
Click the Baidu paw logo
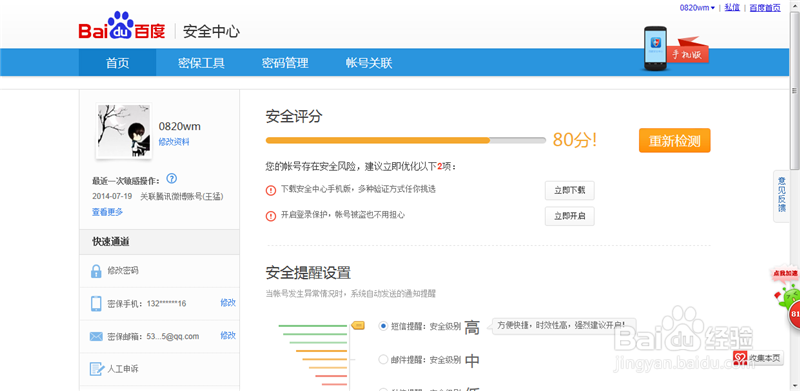[x=122, y=26]
